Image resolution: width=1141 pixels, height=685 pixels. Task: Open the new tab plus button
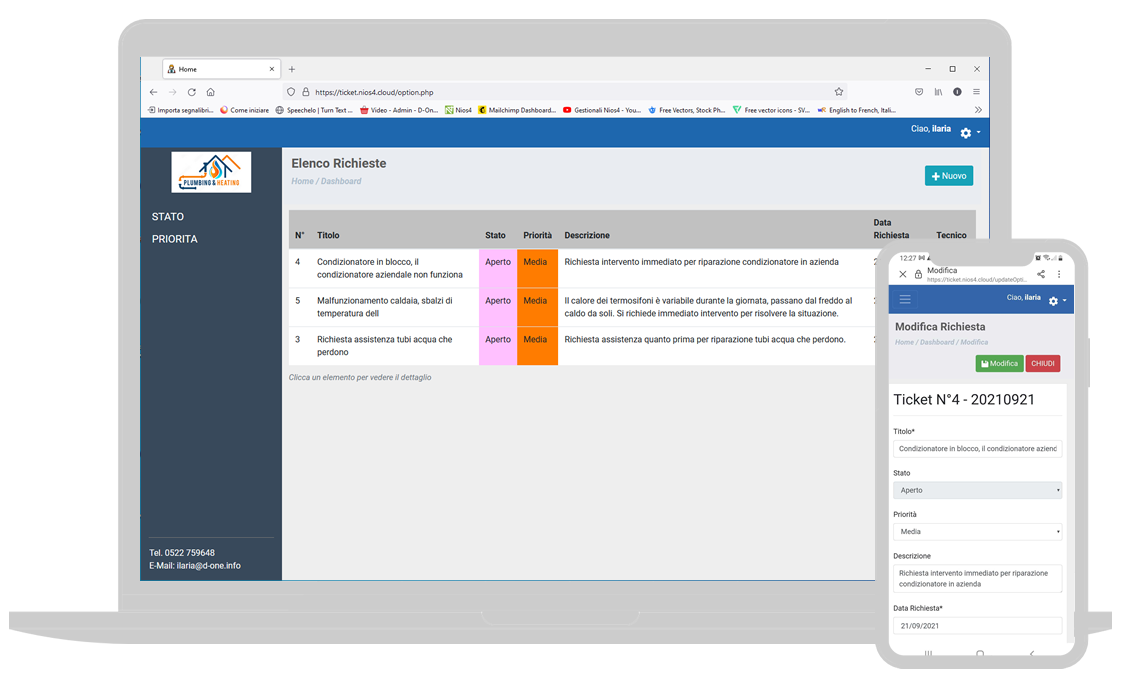[292, 69]
